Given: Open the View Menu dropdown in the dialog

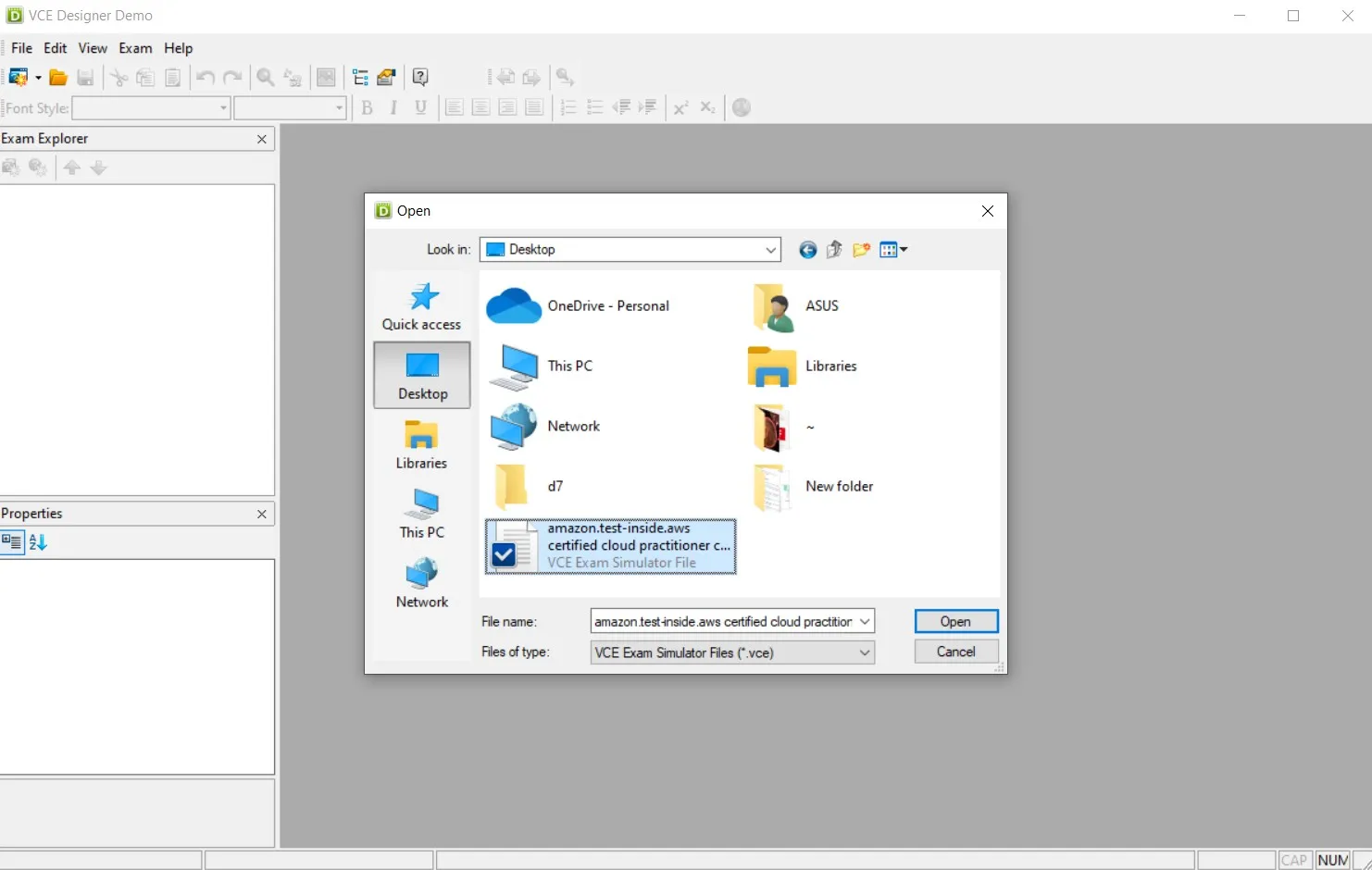Looking at the screenshot, I should pos(892,249).
